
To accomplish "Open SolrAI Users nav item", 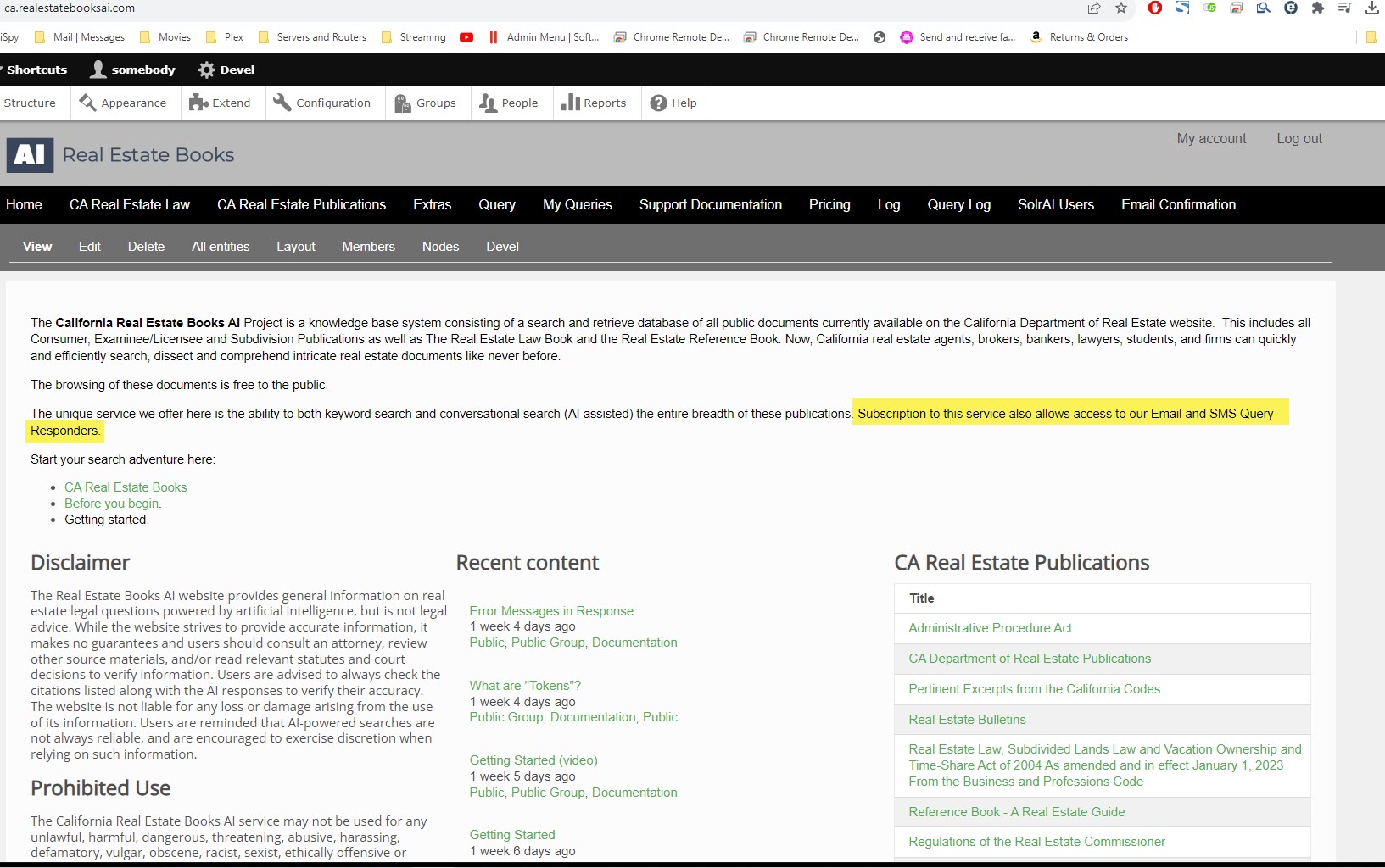I will coord(1056,204).
